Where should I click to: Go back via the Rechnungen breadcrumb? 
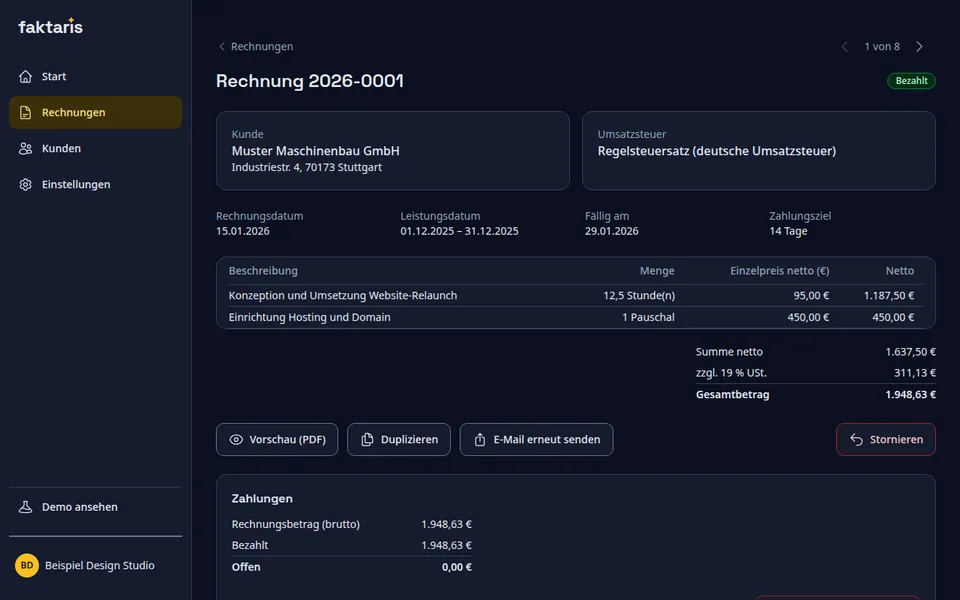[255, 47]
